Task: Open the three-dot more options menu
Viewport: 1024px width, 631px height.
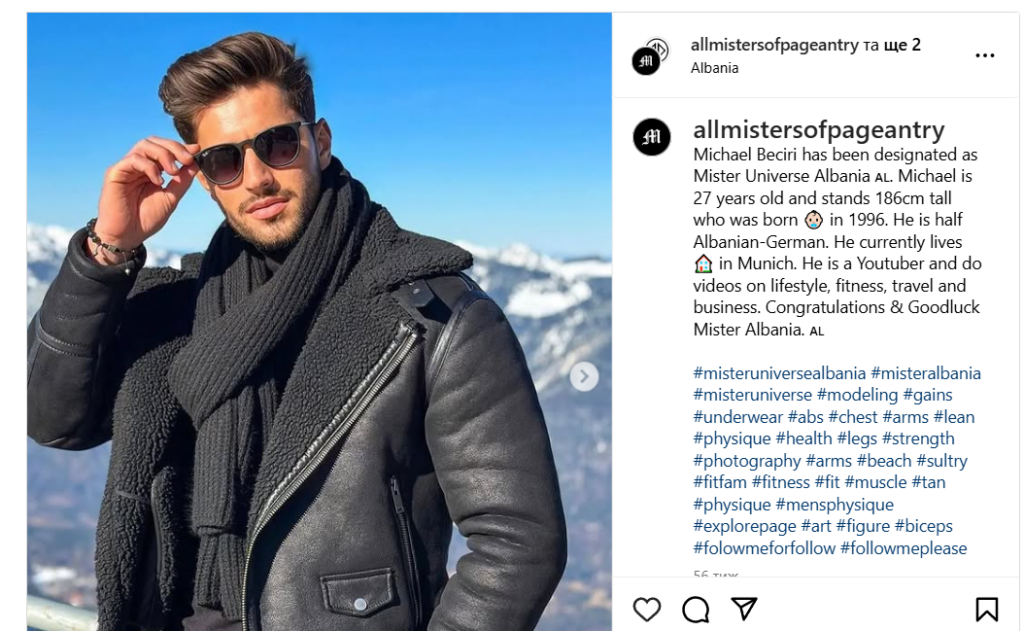Action: [985, 56]
